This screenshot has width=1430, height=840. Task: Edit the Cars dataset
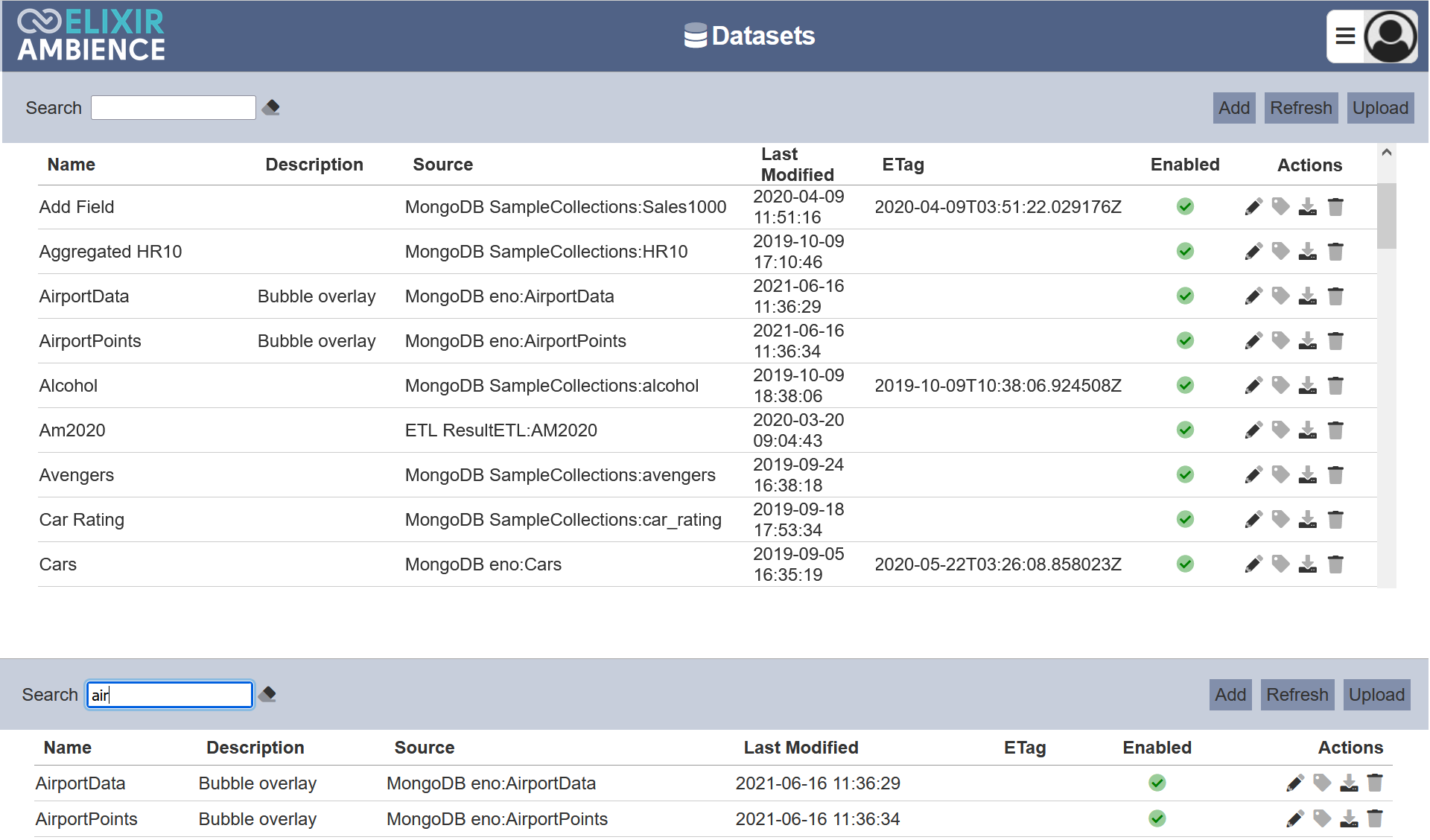1253,564
